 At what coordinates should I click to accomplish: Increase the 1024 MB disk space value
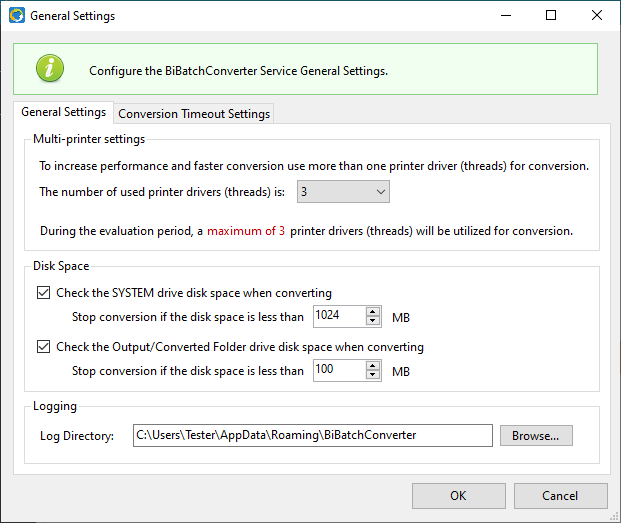click(373, 312)
